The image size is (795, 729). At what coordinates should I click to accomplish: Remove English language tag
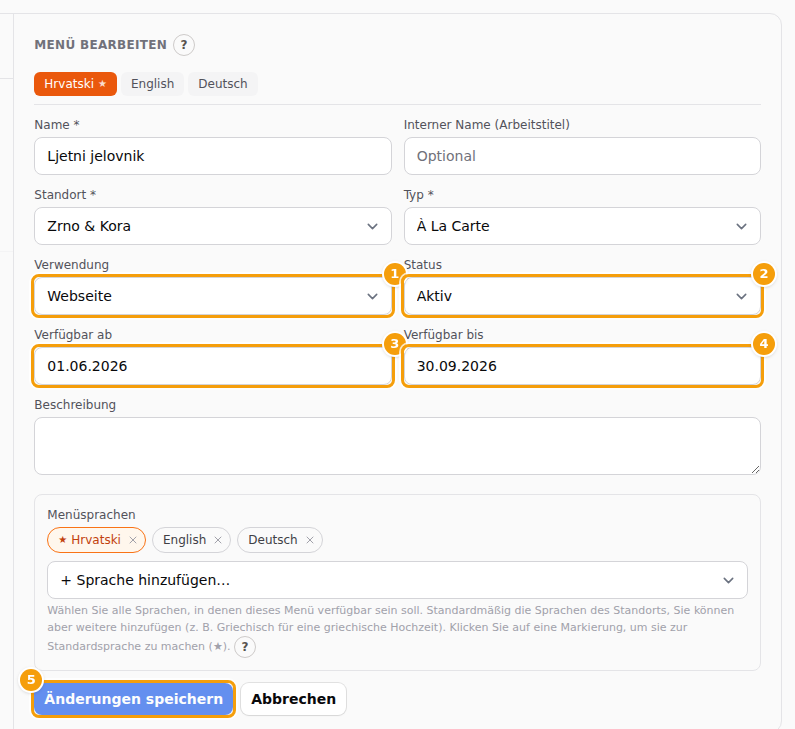(x=218, y=540)
